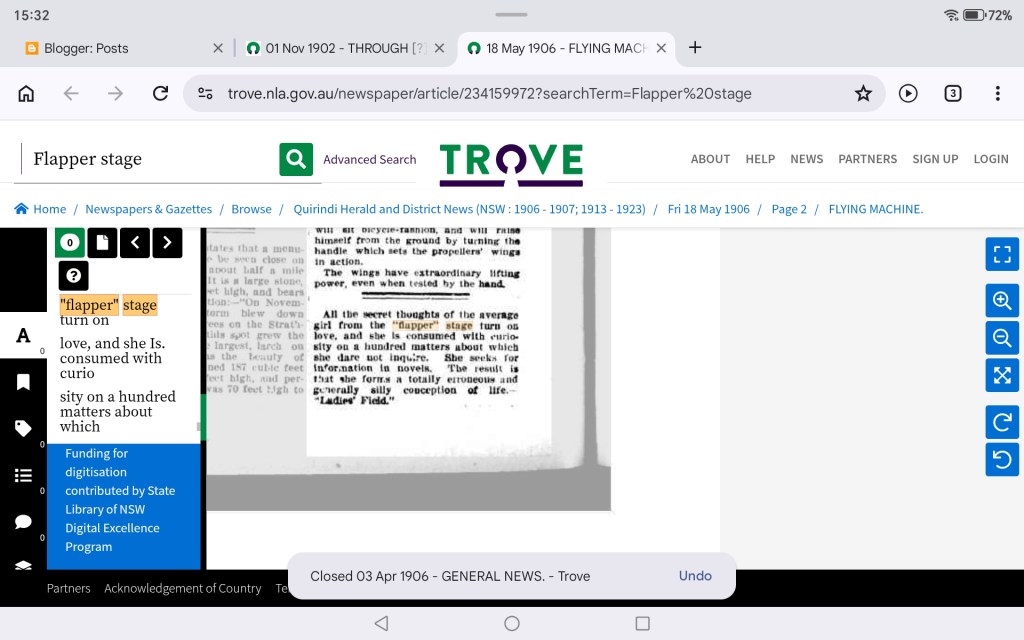Open the comments panel in sidebar
This screenshot has width=1024, height=640.
coord(23,522)
